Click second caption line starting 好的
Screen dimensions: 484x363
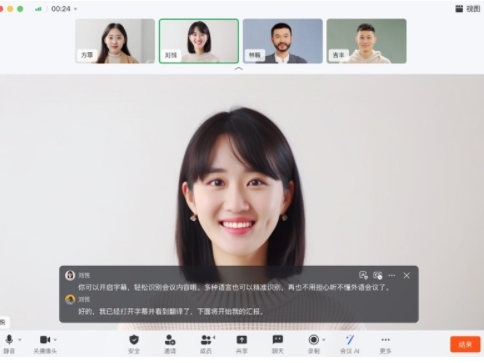(171, 312)
